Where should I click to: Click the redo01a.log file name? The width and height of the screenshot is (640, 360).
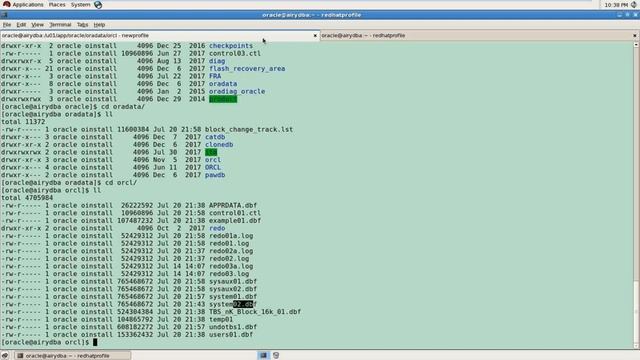[231, 236]
